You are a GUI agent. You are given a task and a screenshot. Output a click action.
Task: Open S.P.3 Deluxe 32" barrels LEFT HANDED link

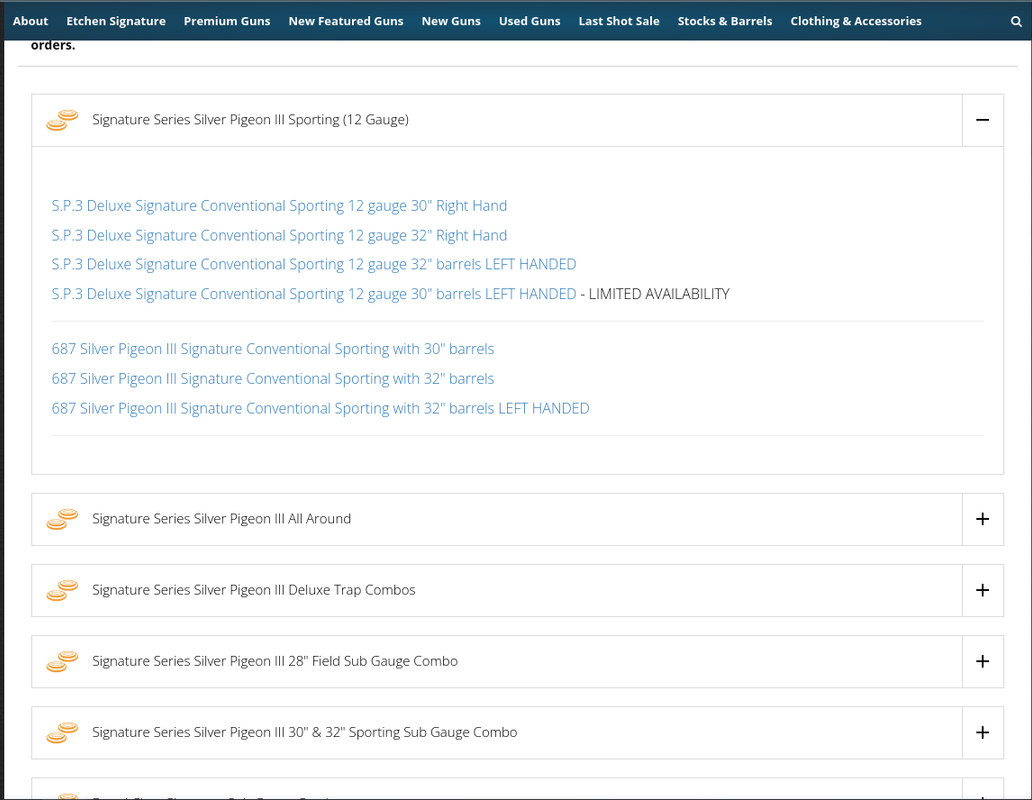(314, 264)
